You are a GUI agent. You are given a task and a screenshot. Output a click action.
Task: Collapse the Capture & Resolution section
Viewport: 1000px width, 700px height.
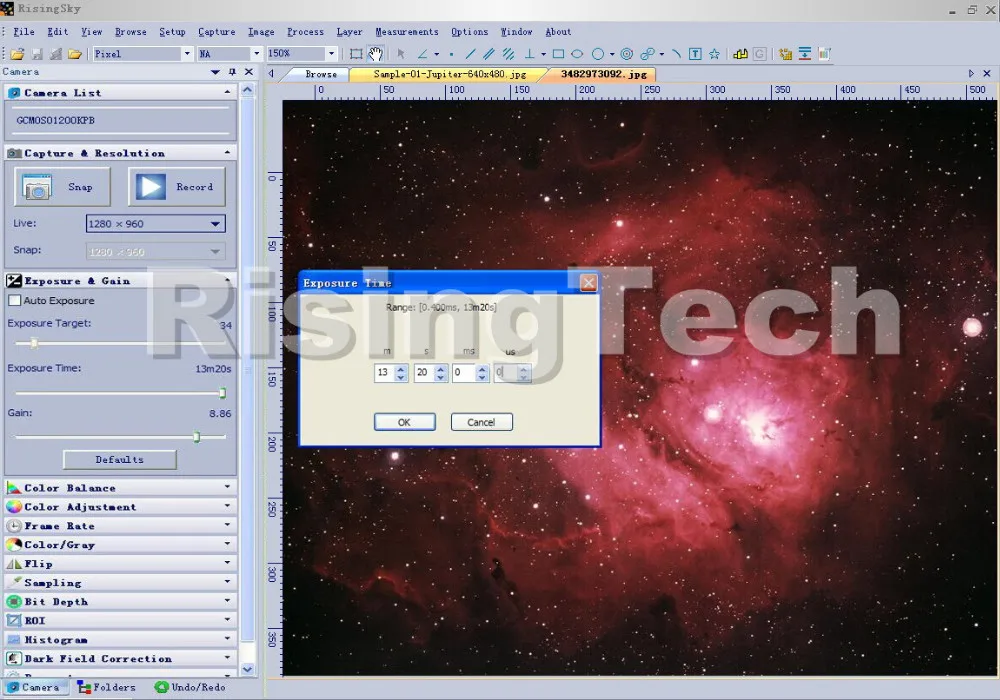point(227,153)
